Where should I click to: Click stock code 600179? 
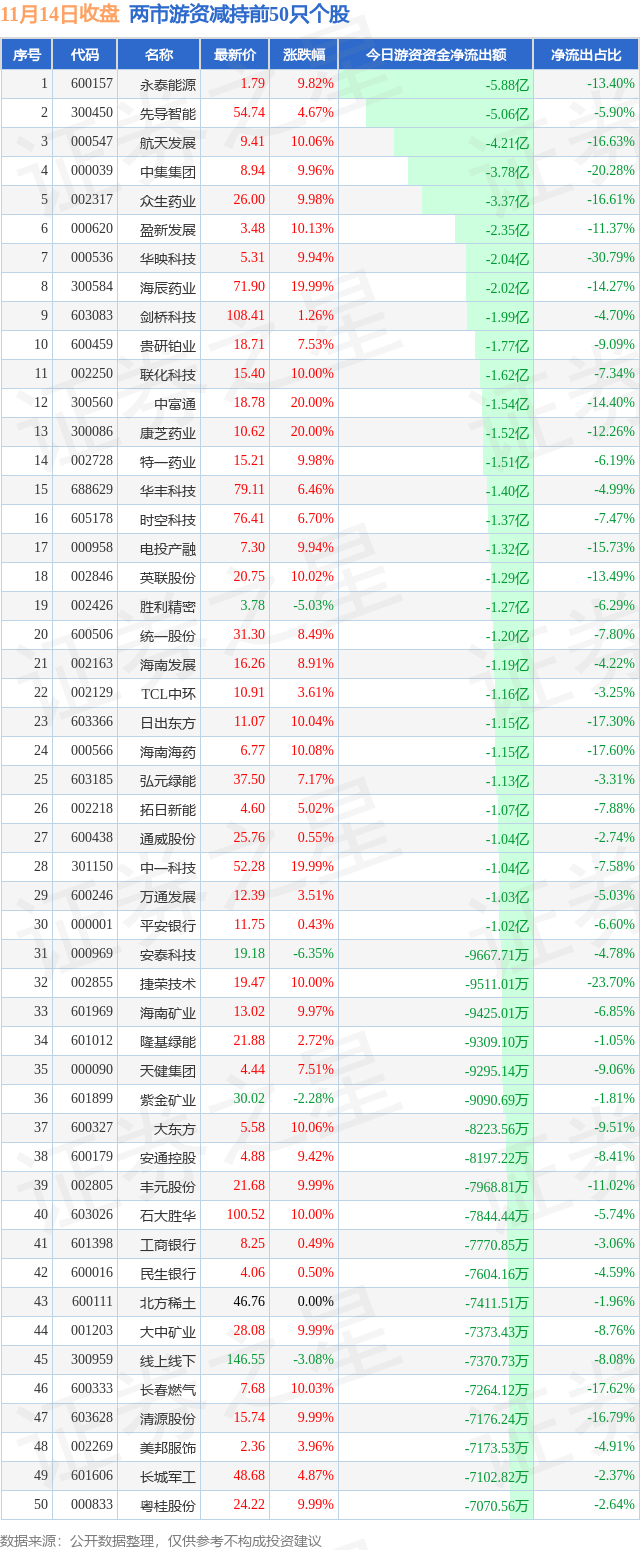92,1157
